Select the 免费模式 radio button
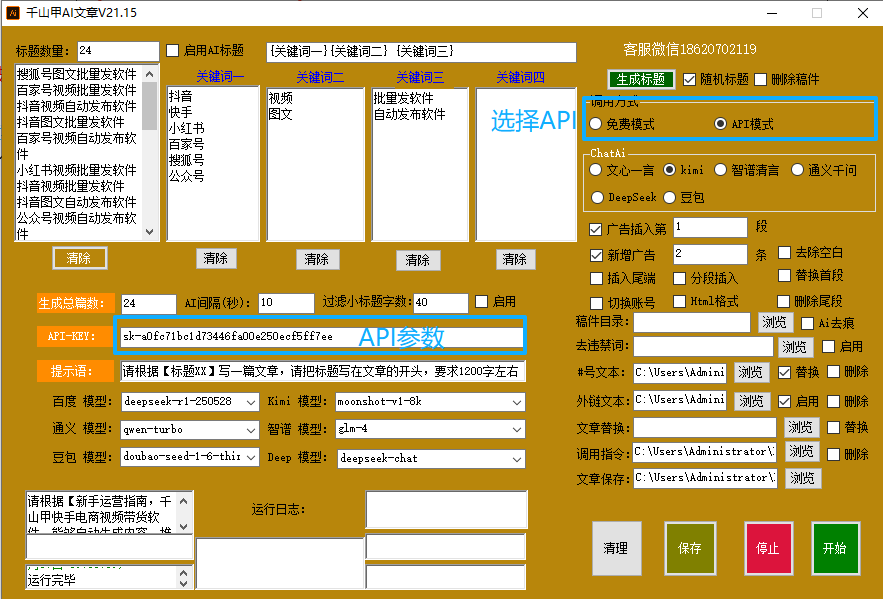This screenshot has height=599, width=883. coord(596,124)
